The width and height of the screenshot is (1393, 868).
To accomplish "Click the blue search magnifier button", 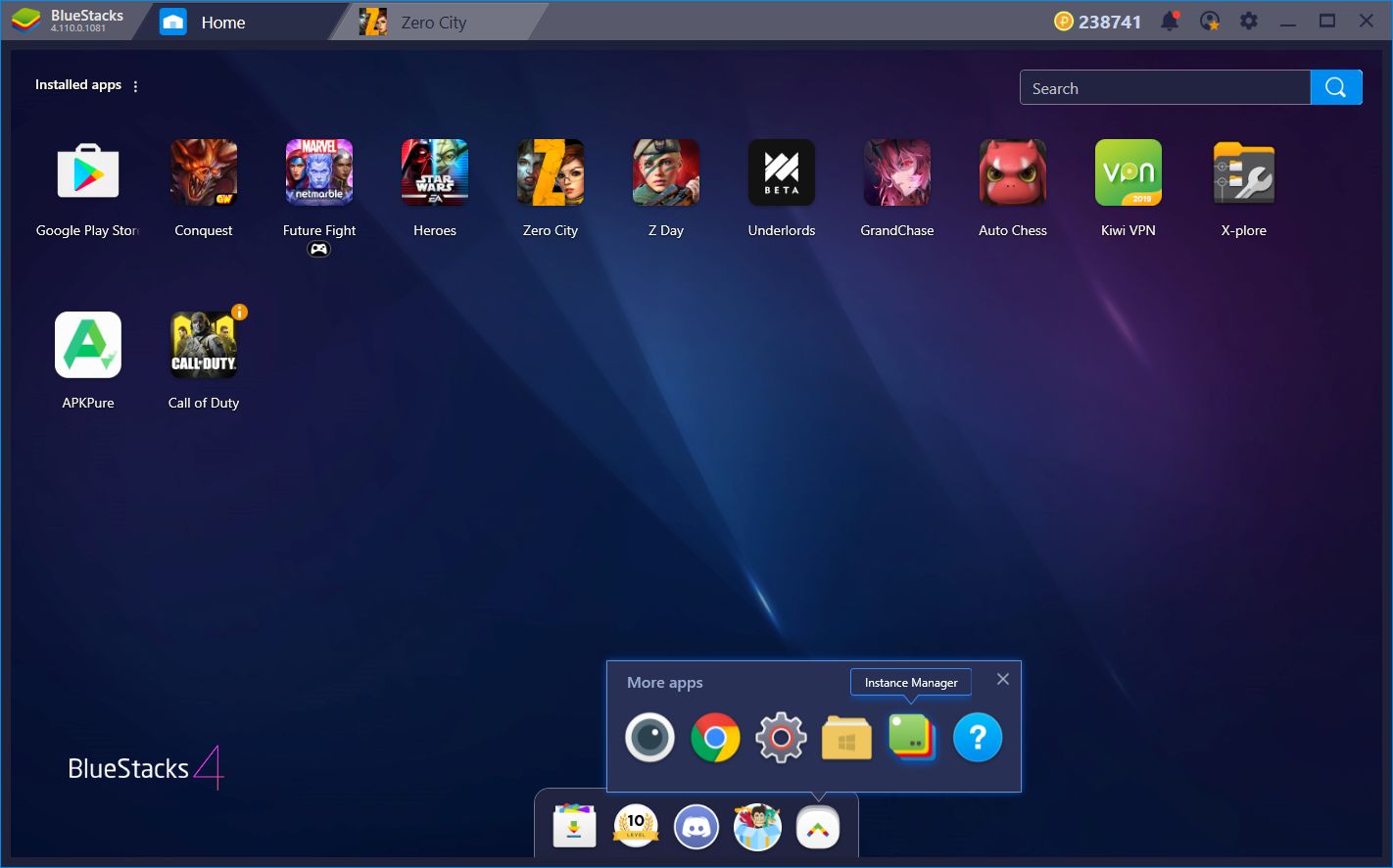I will [x=1336, y=87].
